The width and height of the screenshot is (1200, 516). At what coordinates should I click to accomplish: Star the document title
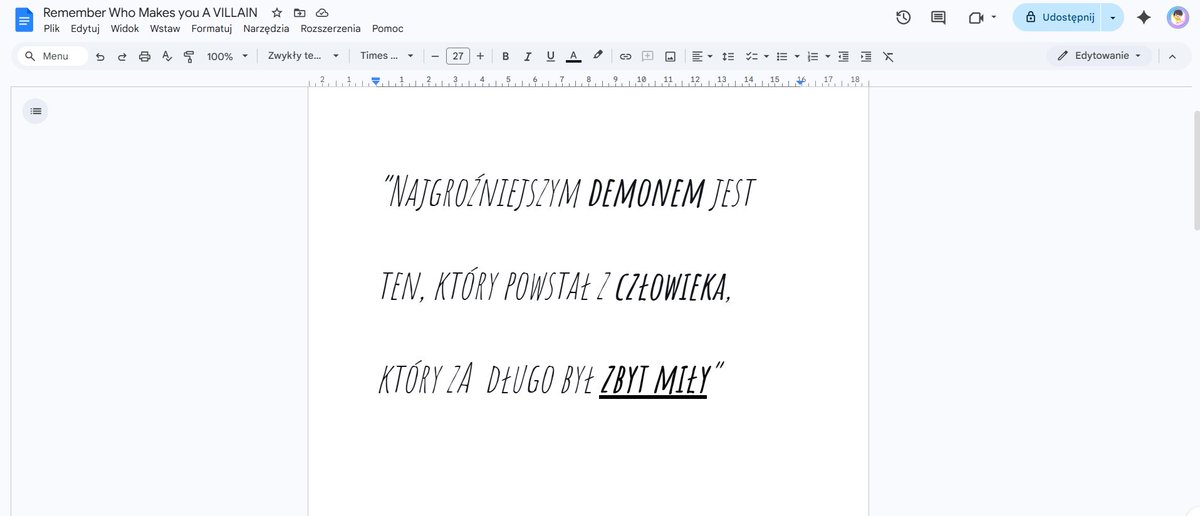pos(277,13)
